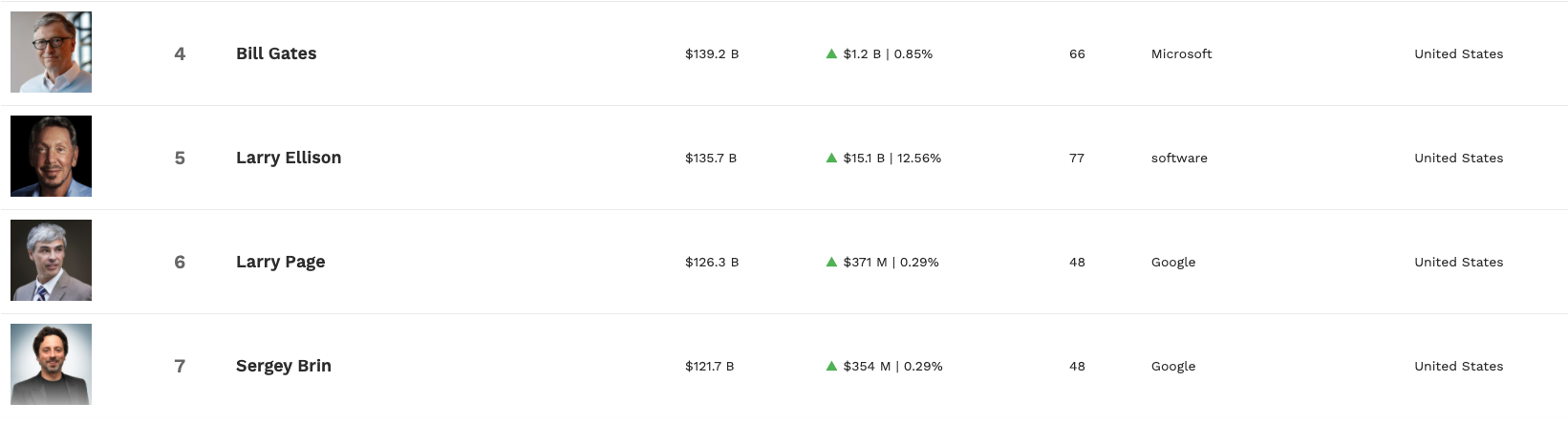Click rank number 5 in the list
The height and width of the screenshot is (424, 1568).
[x=180, y=158]
